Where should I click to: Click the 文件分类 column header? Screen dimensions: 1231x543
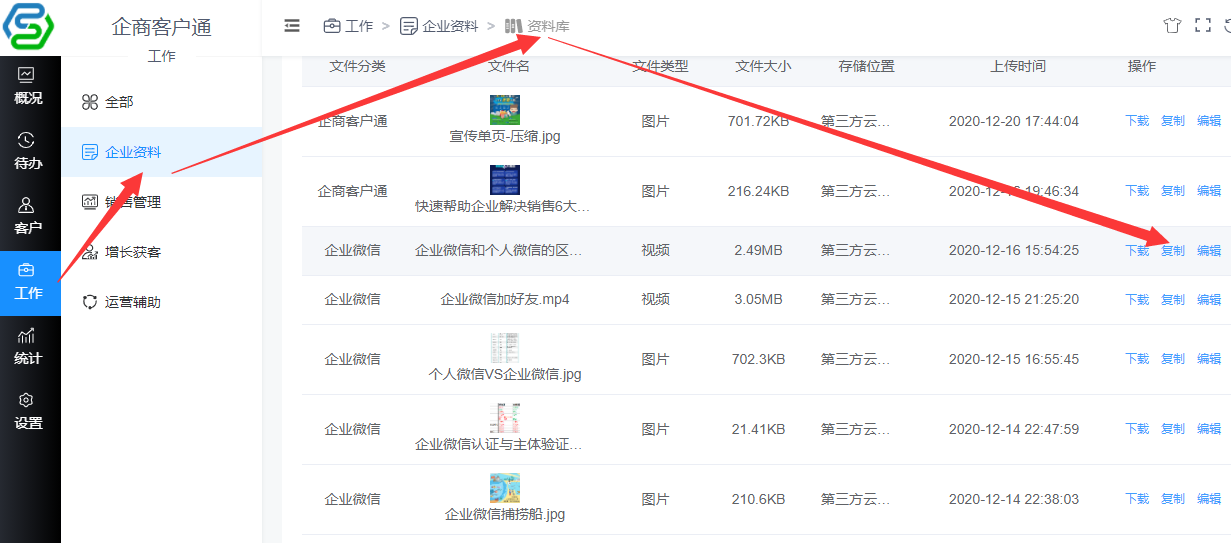[357, 66]
